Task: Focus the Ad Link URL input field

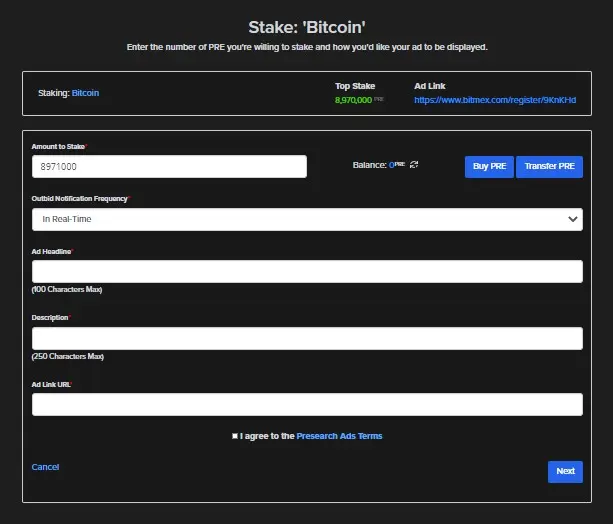Action: point(307,404)
